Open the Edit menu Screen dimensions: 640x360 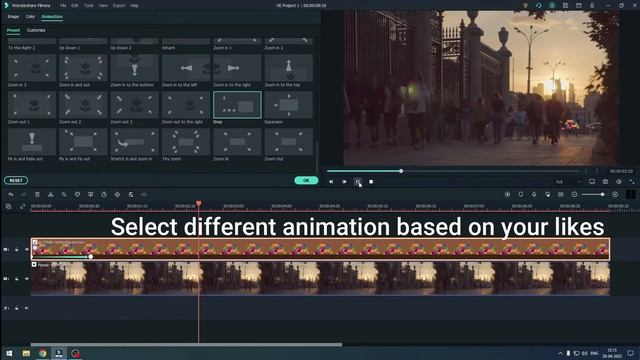tap(75, 6)
